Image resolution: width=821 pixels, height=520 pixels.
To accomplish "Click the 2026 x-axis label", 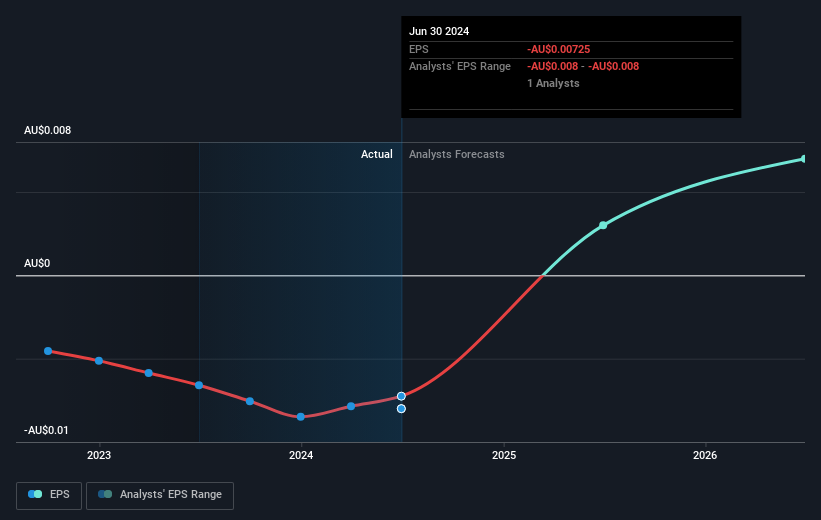I will tap(705, 455).
